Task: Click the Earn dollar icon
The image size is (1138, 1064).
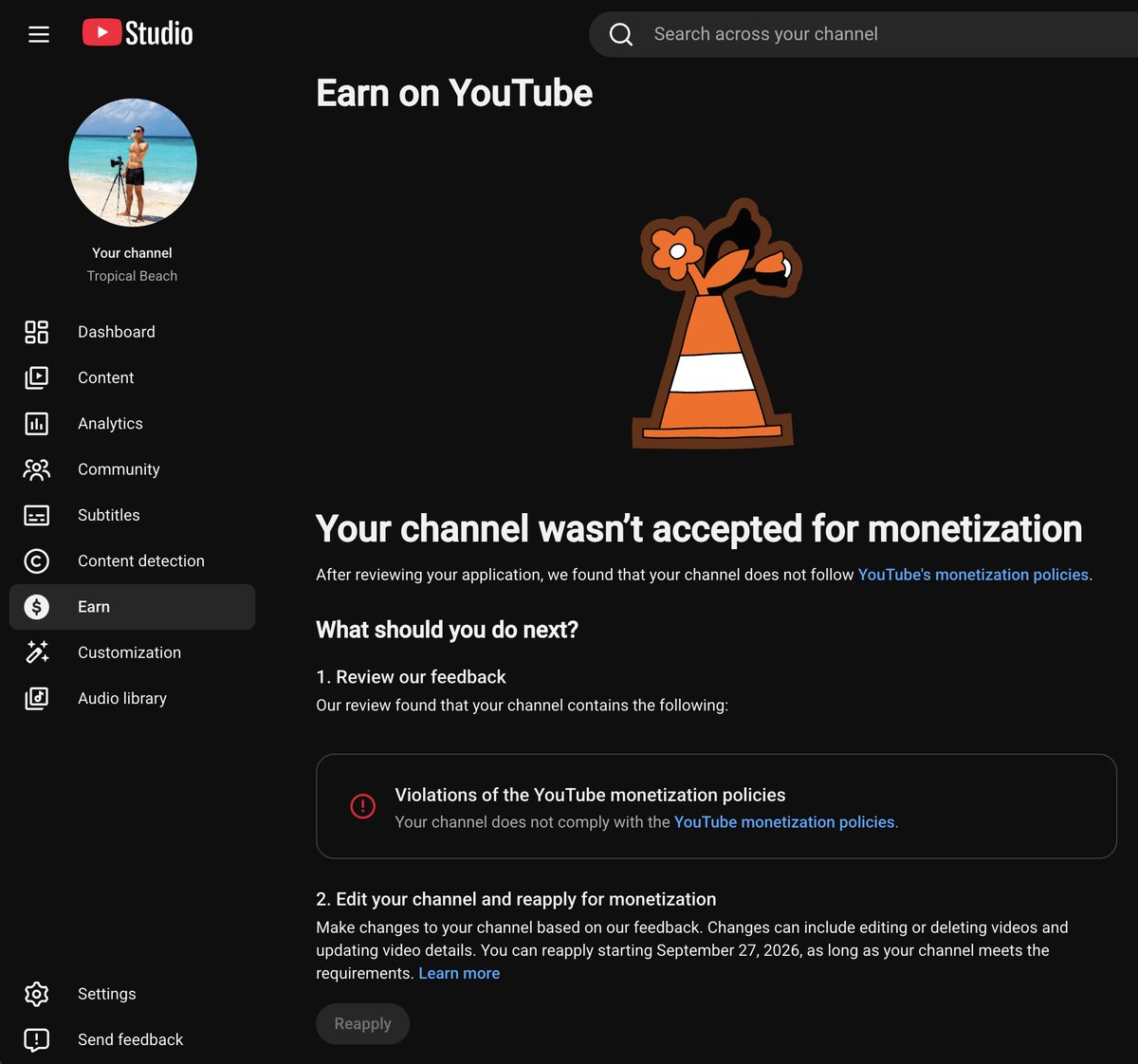Action: click(36, 607)
